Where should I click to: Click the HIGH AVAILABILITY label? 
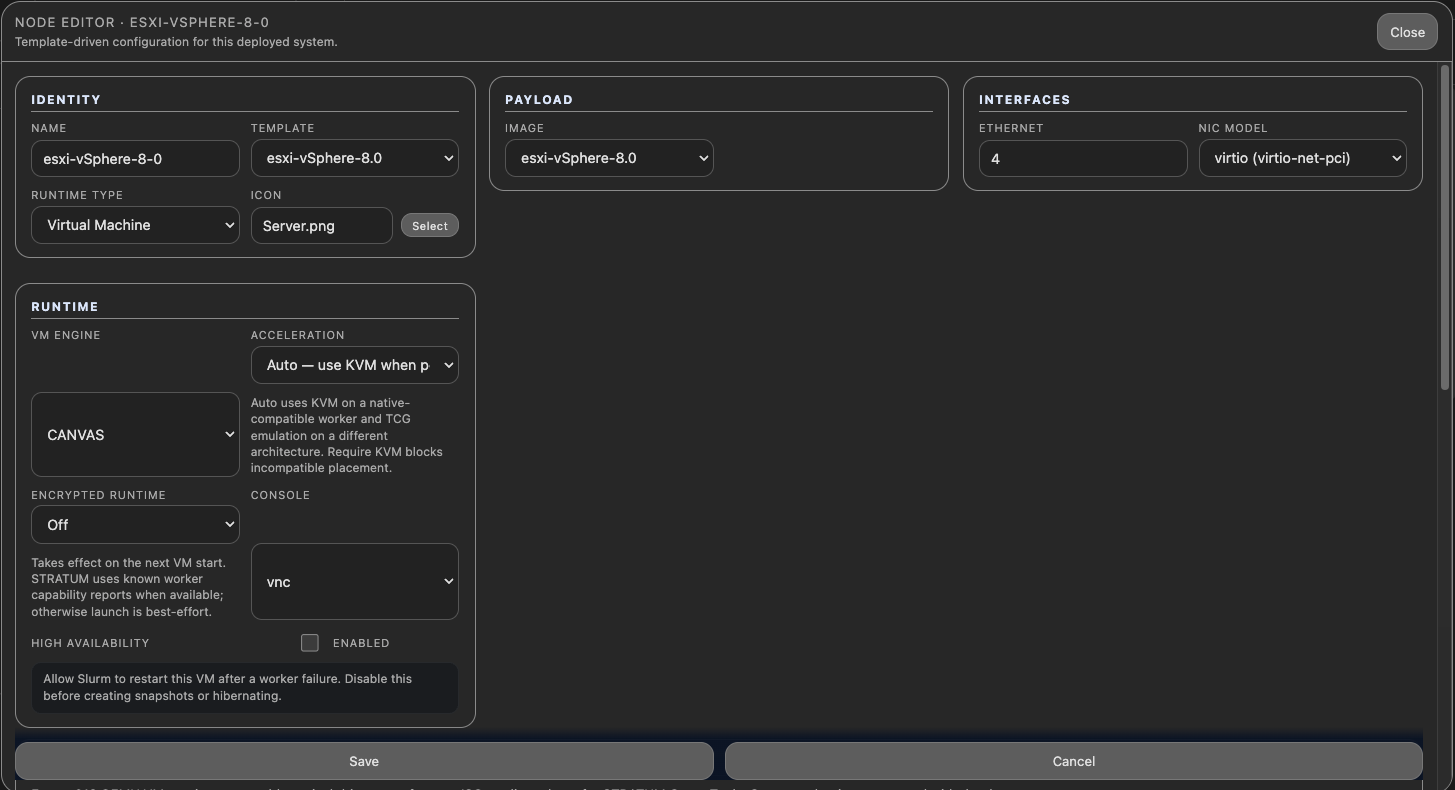[90, 643]
